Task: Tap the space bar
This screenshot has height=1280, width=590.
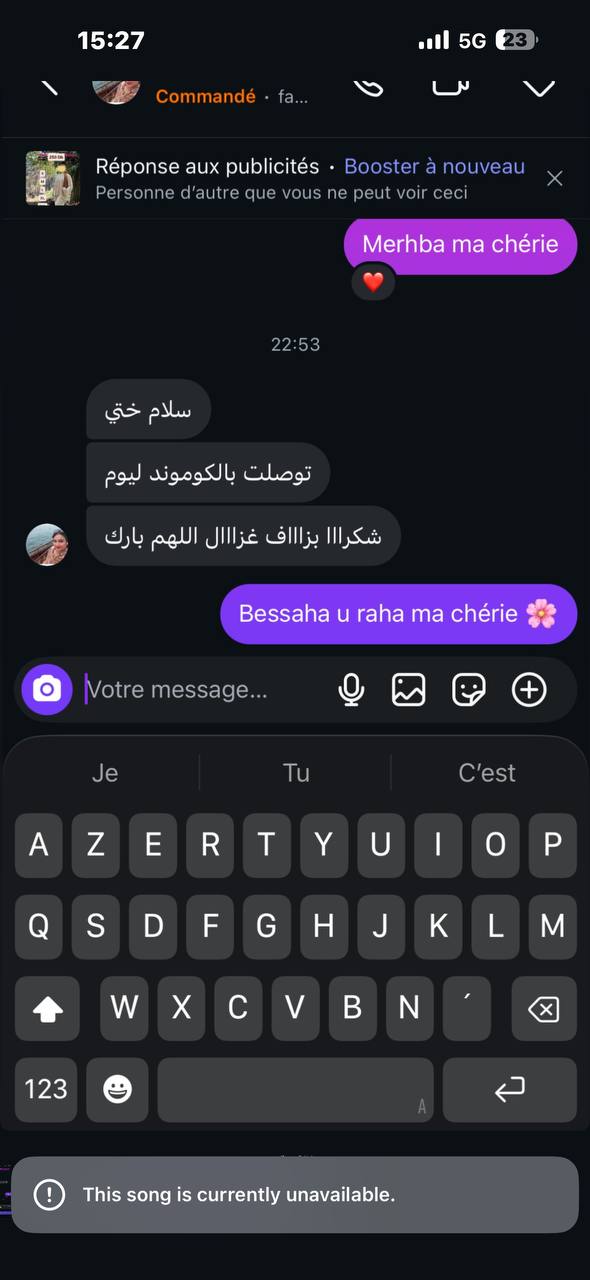Action: point(295,1089)
